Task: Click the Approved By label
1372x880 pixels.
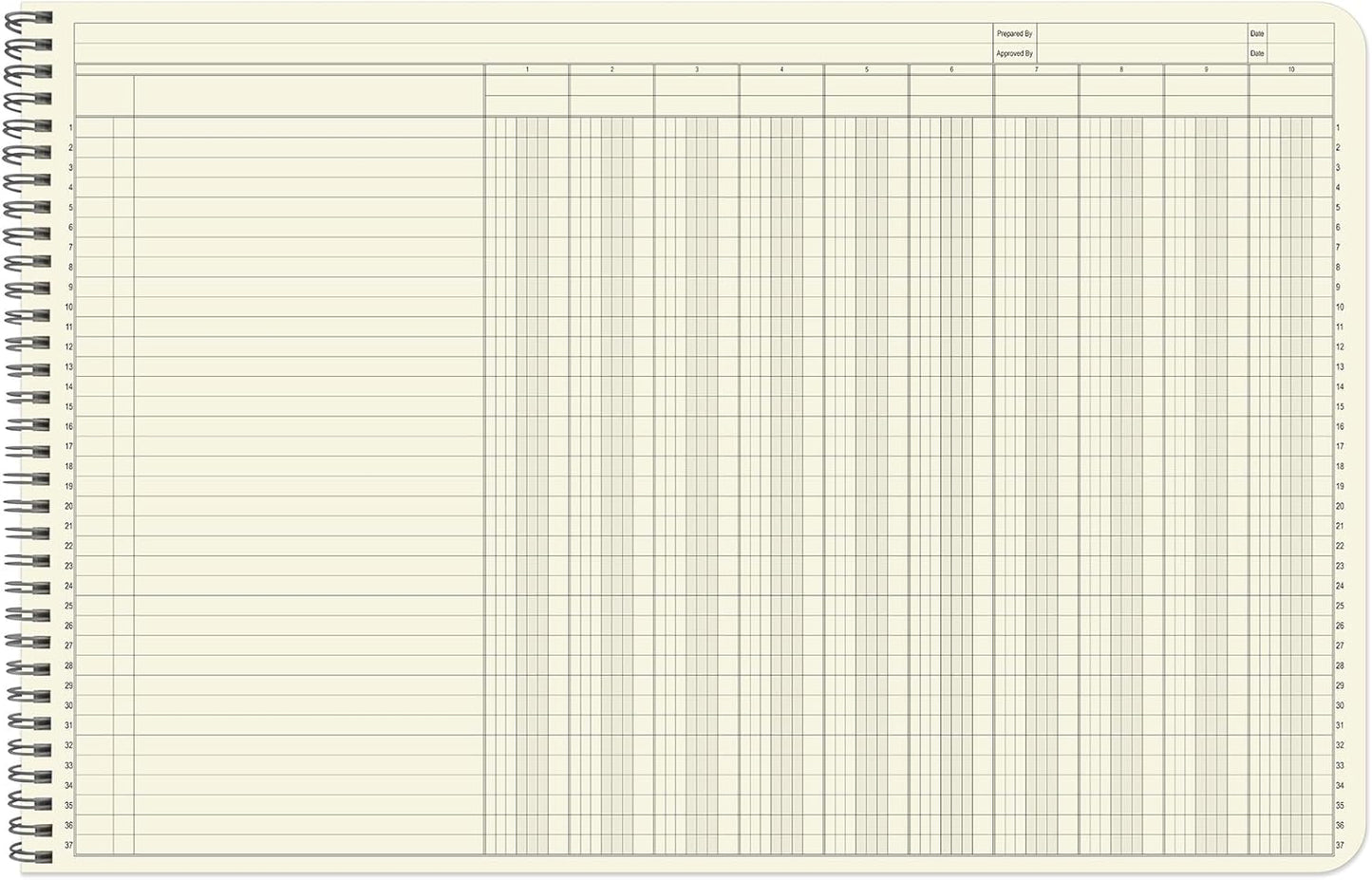Action: tap(1014, 53)
